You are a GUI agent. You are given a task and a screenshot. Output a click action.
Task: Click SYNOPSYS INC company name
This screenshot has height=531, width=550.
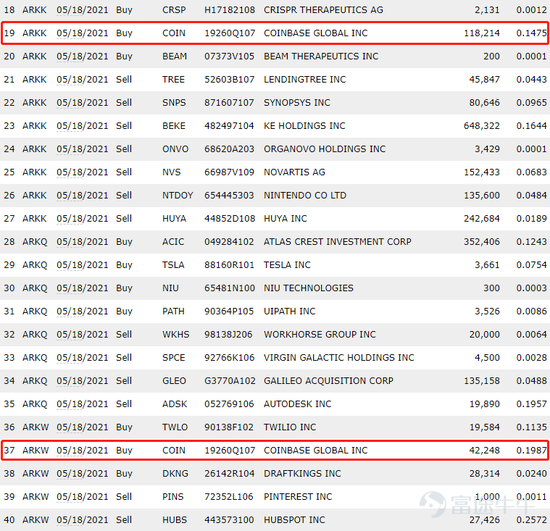click(297, 102)
